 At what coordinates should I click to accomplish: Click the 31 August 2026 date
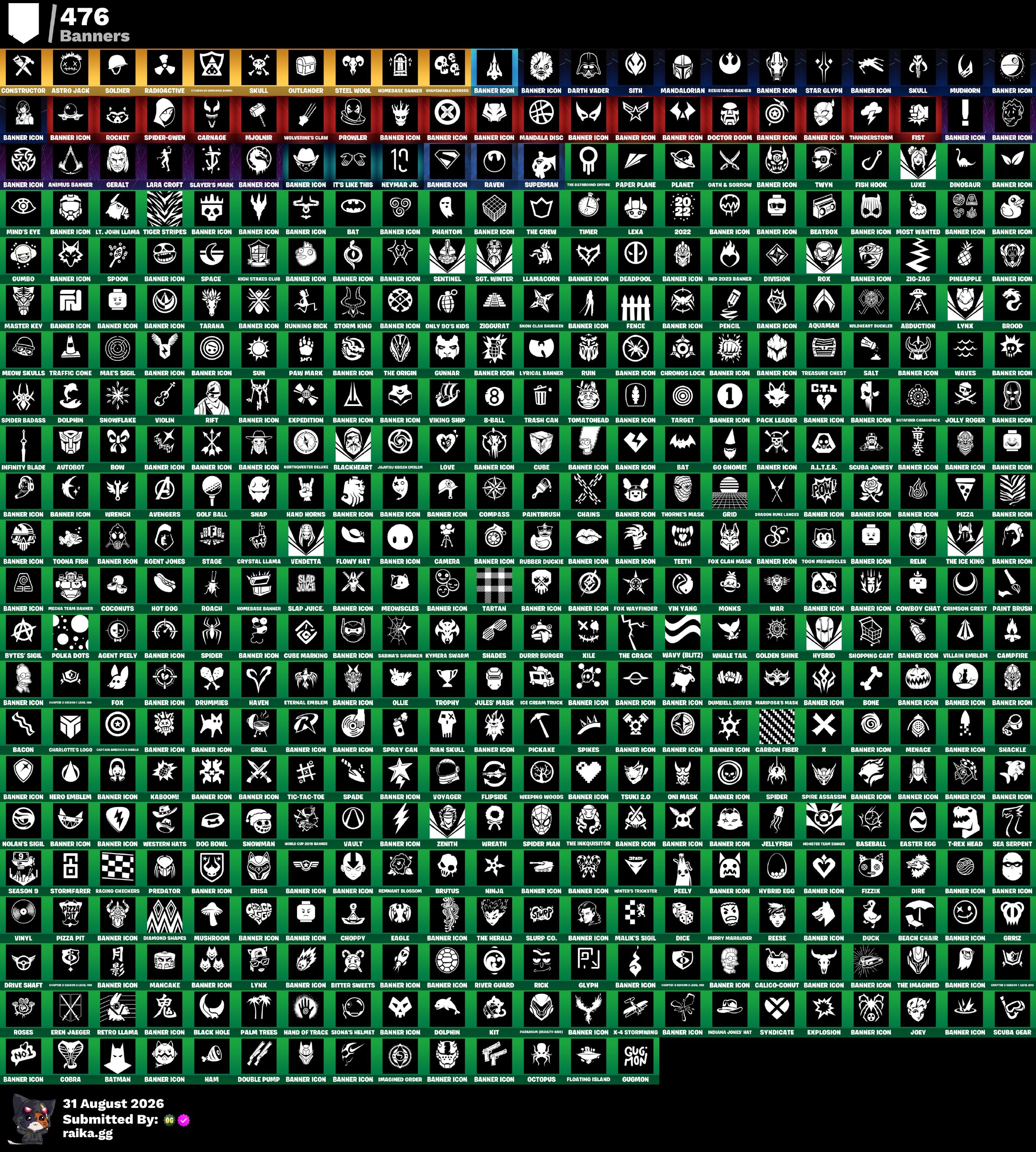point(113,1103)
